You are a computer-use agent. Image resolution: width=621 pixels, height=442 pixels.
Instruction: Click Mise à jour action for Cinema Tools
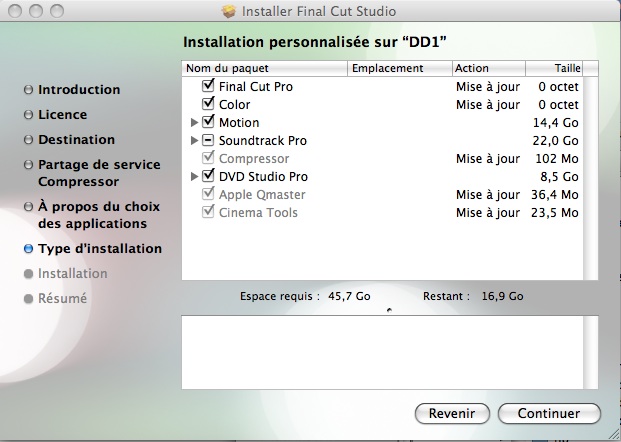coord(488,213)
